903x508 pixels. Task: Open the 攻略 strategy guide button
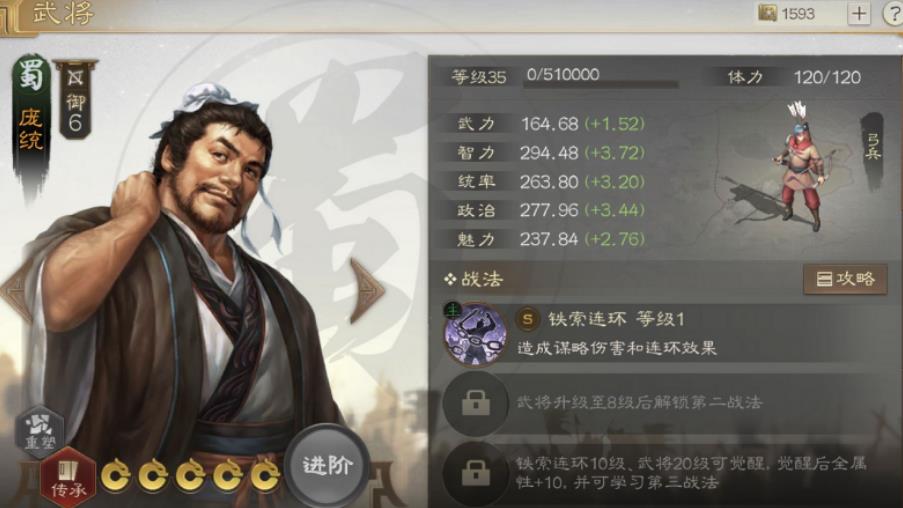(x=845, y=279)
